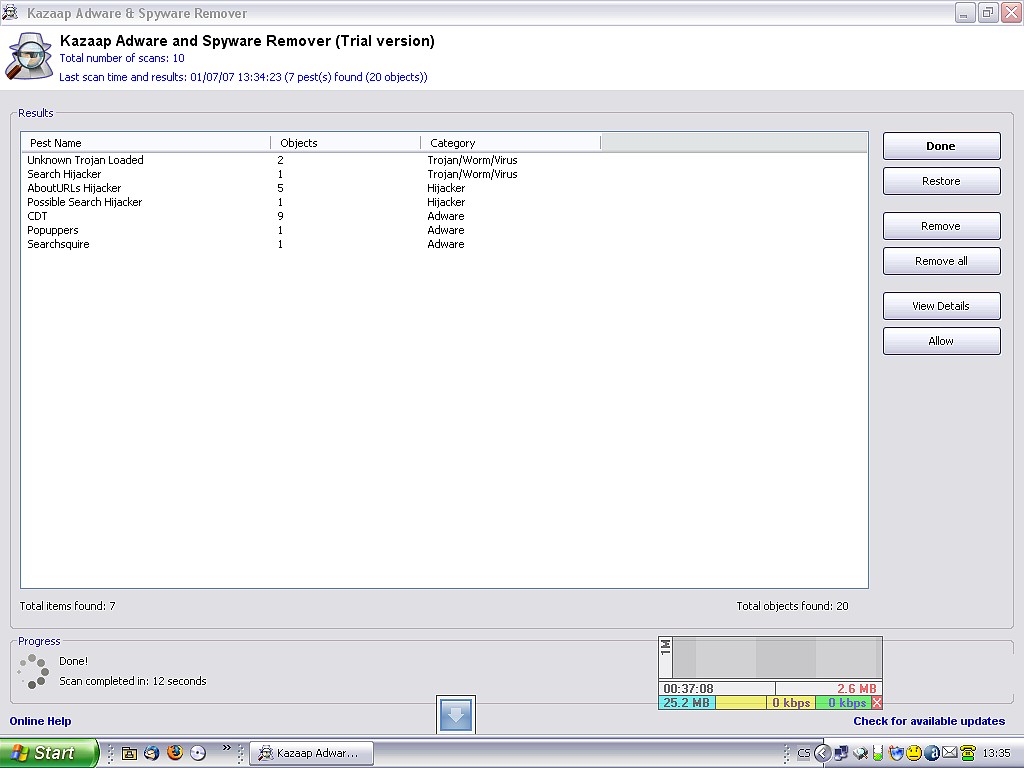Open the Online Help link
This screenshot has height=768, width=1024.
pyautogui.click(x=40, y=721)
